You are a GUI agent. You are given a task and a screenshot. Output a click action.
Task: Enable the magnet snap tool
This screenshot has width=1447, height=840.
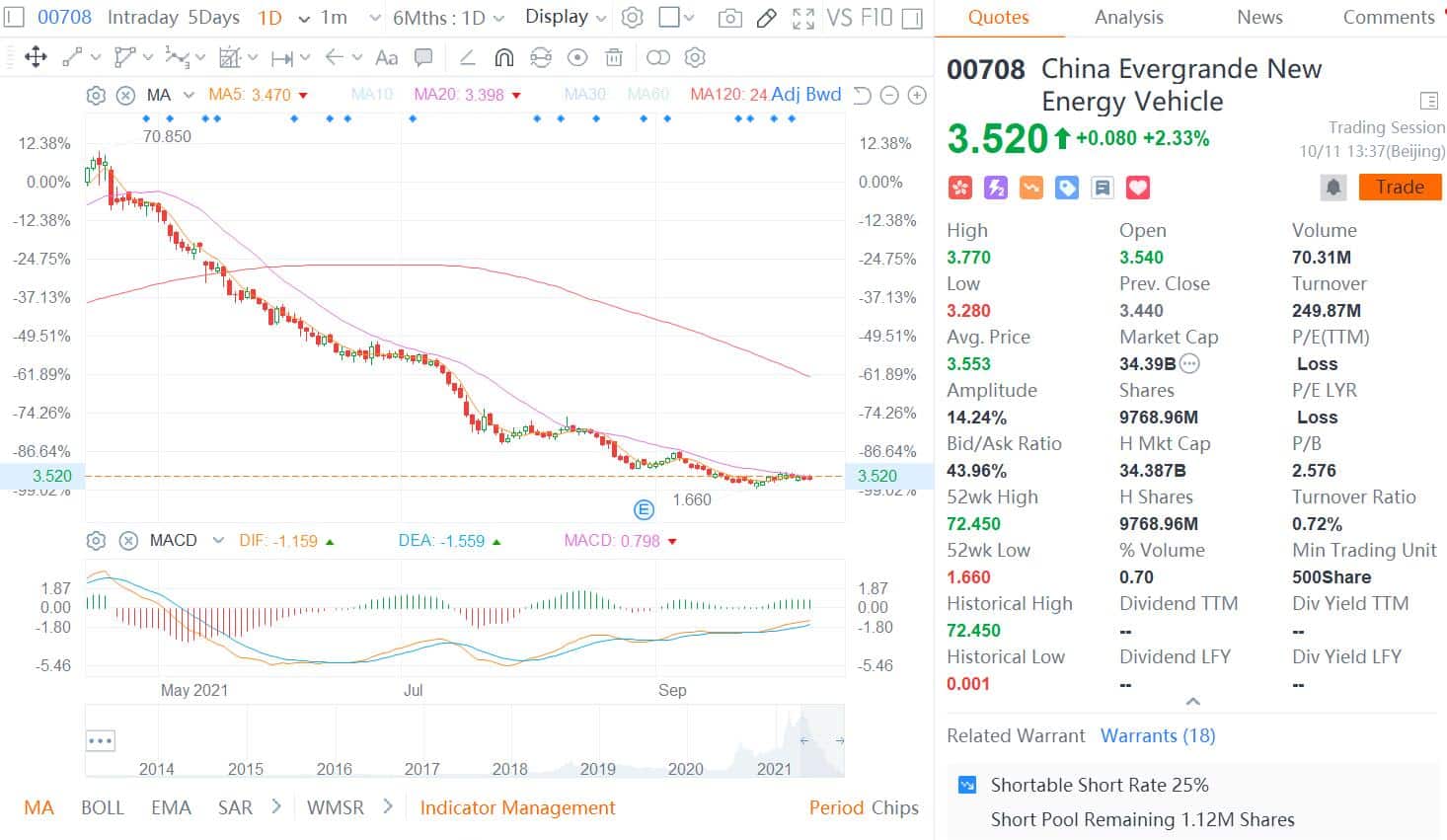tap(504, 57)
